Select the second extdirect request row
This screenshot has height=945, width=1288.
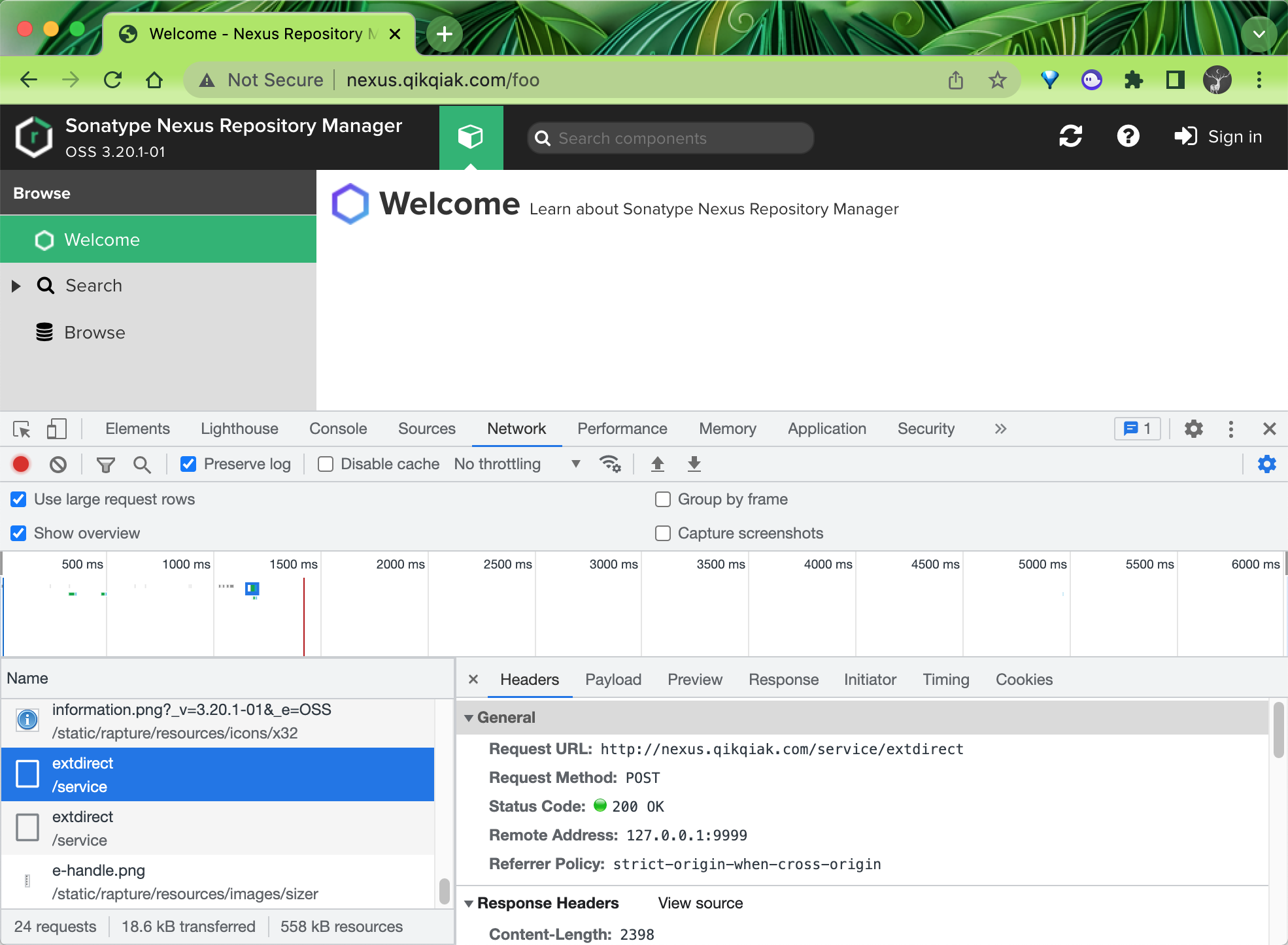click(218, 829)
